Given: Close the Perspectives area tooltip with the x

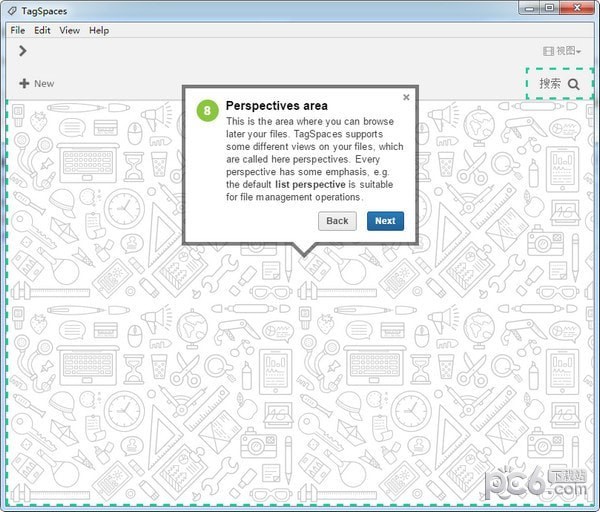Looking at the screenshot, I should (406, 98).
